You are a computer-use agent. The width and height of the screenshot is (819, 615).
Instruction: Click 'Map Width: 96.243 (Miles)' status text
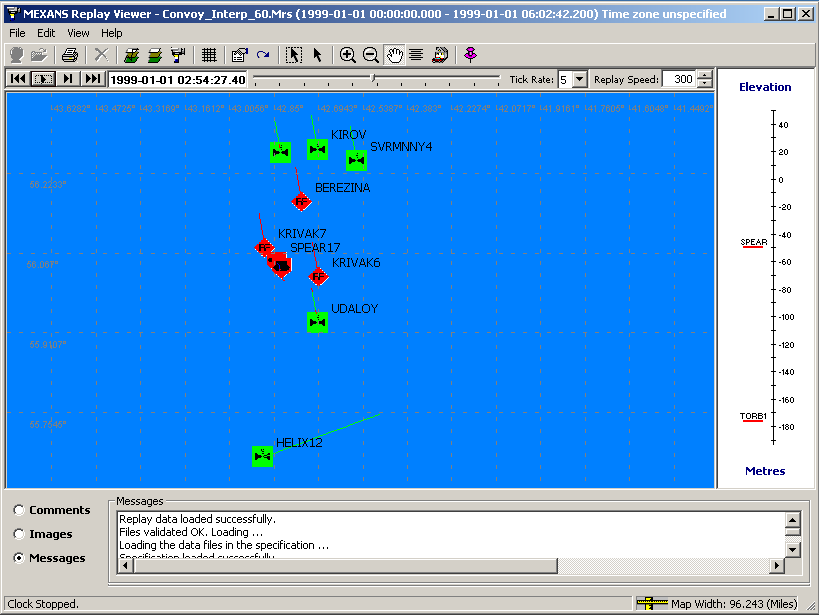click(x=734, y=604)
